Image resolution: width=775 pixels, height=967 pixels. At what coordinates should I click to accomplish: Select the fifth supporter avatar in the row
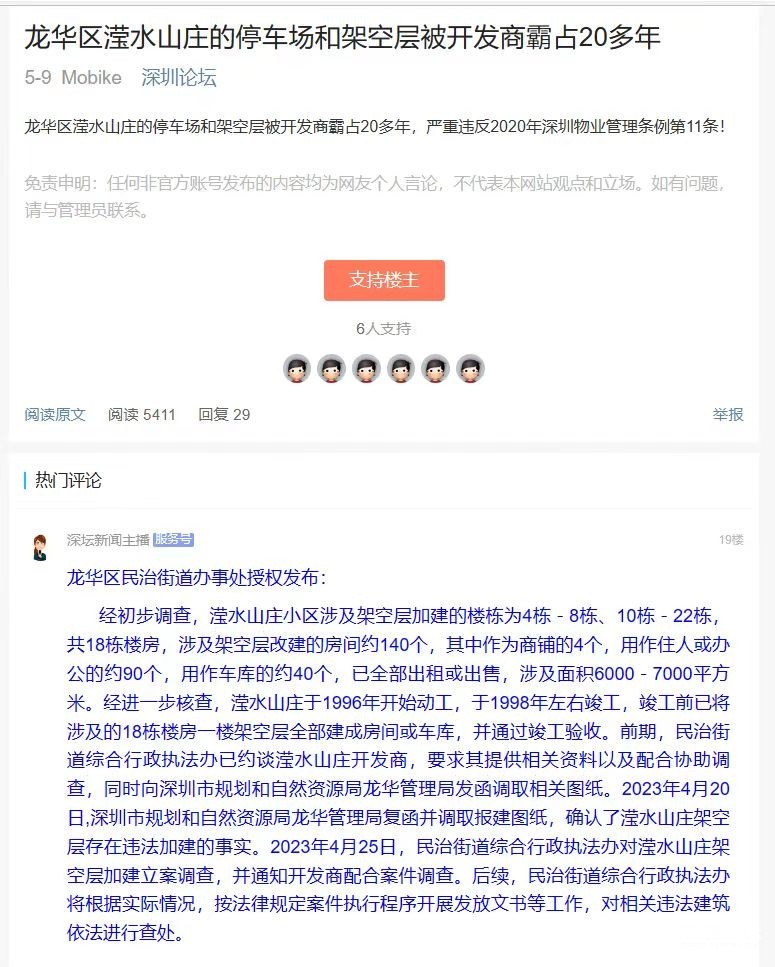pyautogui.click(x=435, y=369)
